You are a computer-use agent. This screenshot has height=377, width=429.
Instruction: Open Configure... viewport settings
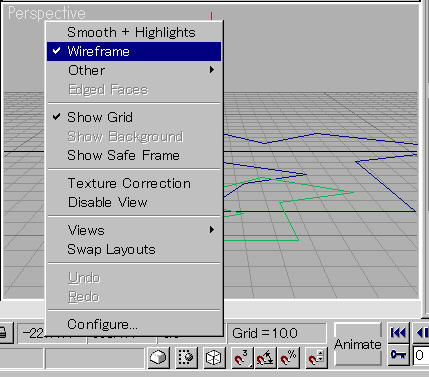coord(134,324)
